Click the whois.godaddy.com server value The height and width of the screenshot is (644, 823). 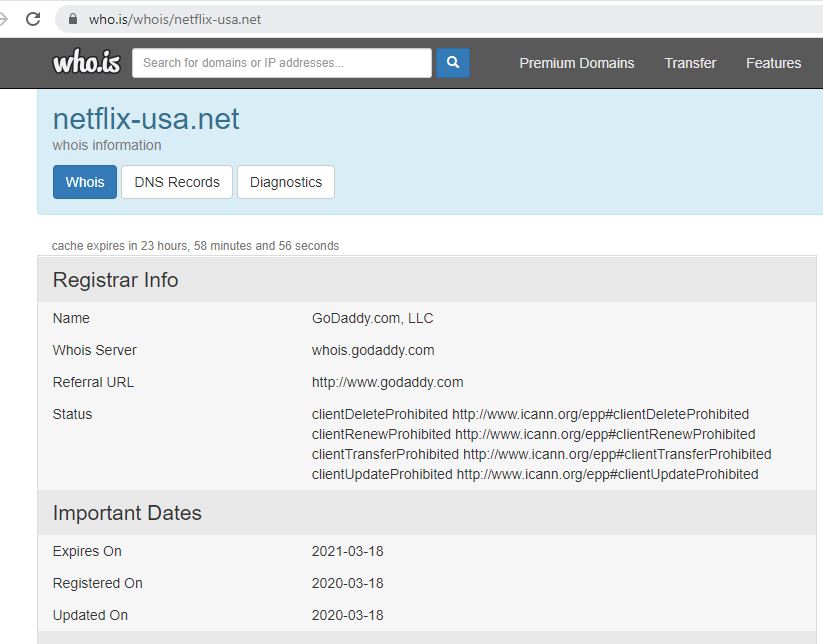coord(373,350)
